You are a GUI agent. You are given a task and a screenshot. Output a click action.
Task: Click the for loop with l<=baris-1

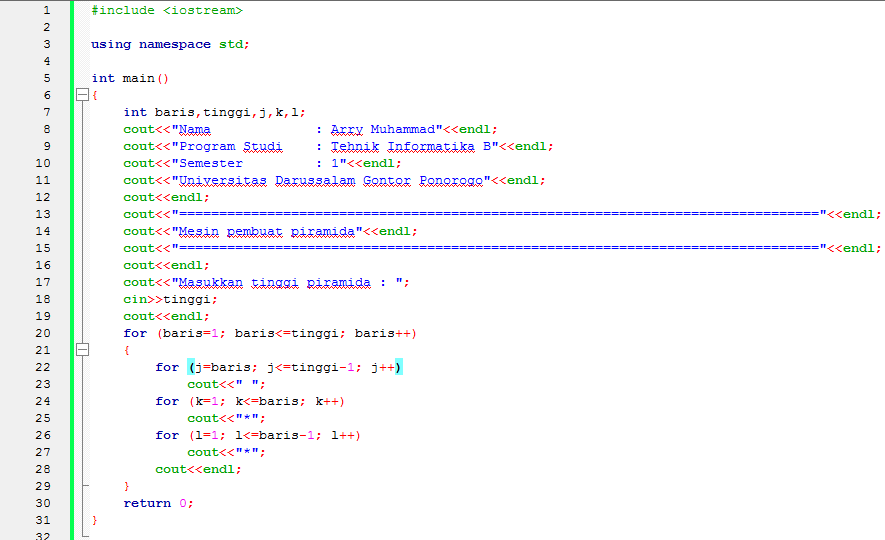258,435
